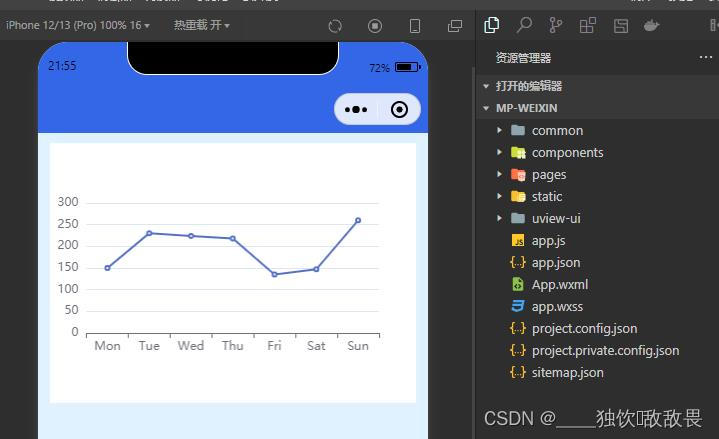Image resolution: width=719 pixels, height=439 pixels.
Task: Click the stop circle icon in simulator toolbar
Action: click(x=375, y=26)
